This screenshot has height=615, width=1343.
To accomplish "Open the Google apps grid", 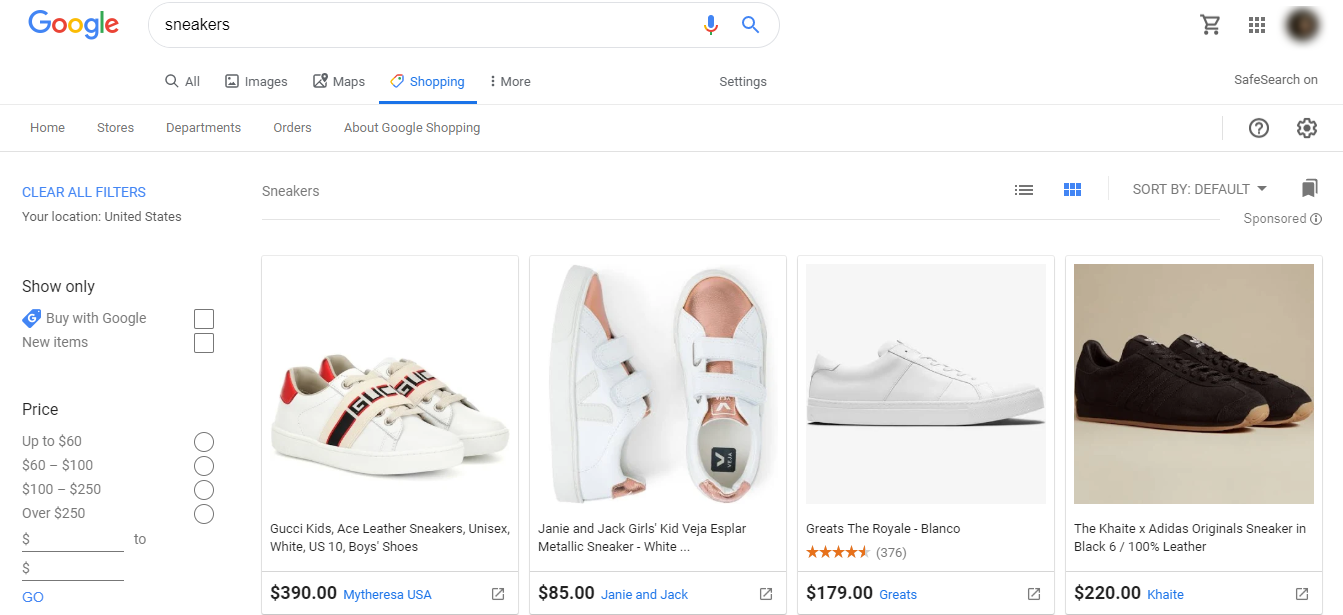I will [1257, 25].
